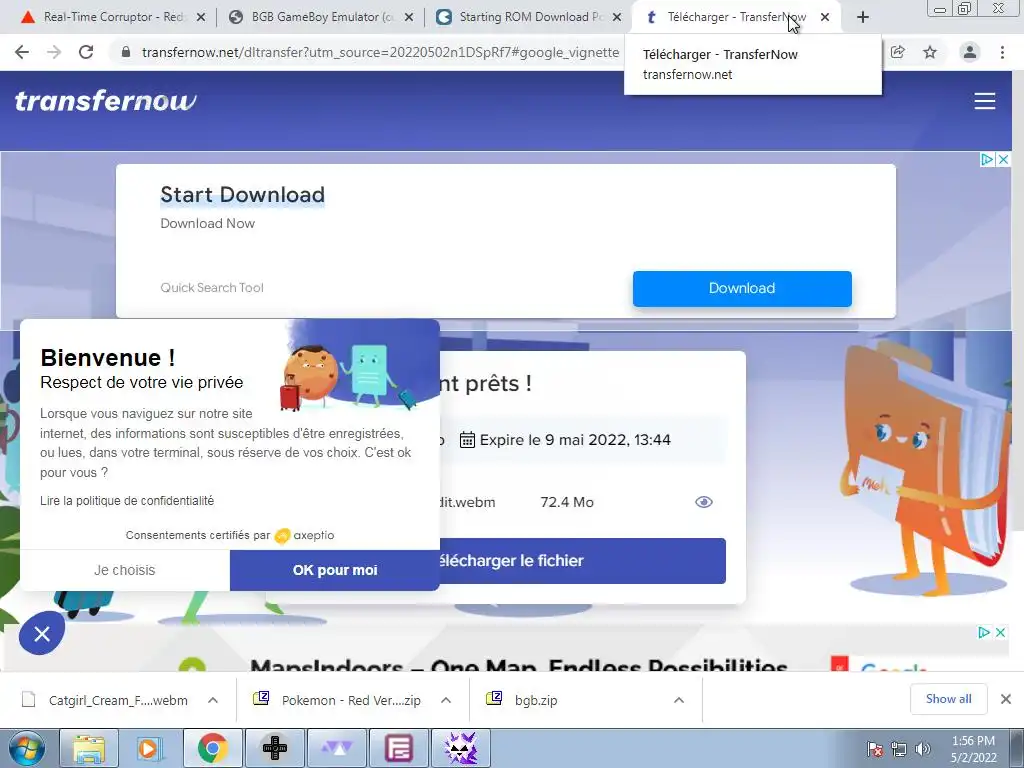Click the axeptio certification logo

(x=304, y=536)
